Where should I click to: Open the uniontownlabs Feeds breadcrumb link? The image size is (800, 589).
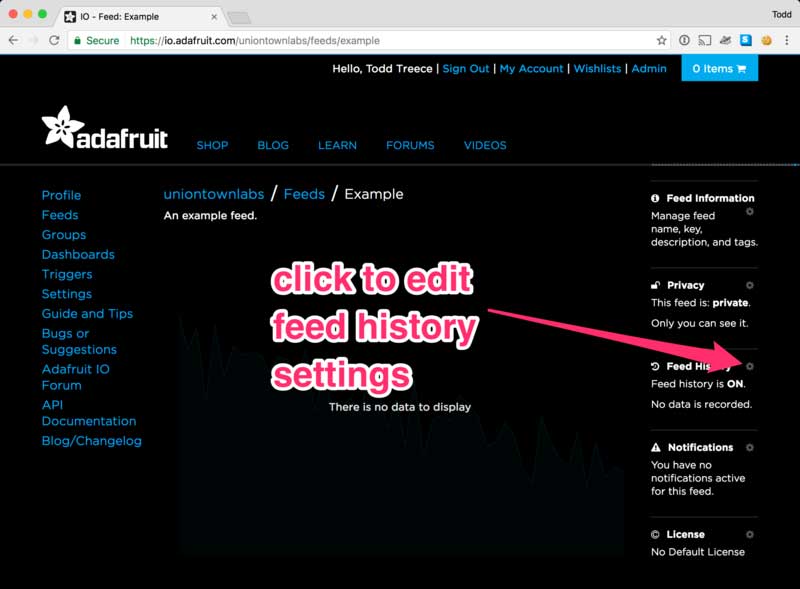click(x=305, y=193)
